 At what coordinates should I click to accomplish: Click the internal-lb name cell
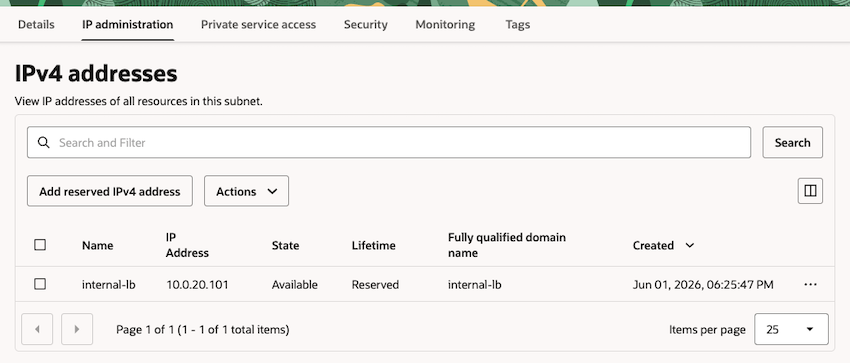(108, 284)
